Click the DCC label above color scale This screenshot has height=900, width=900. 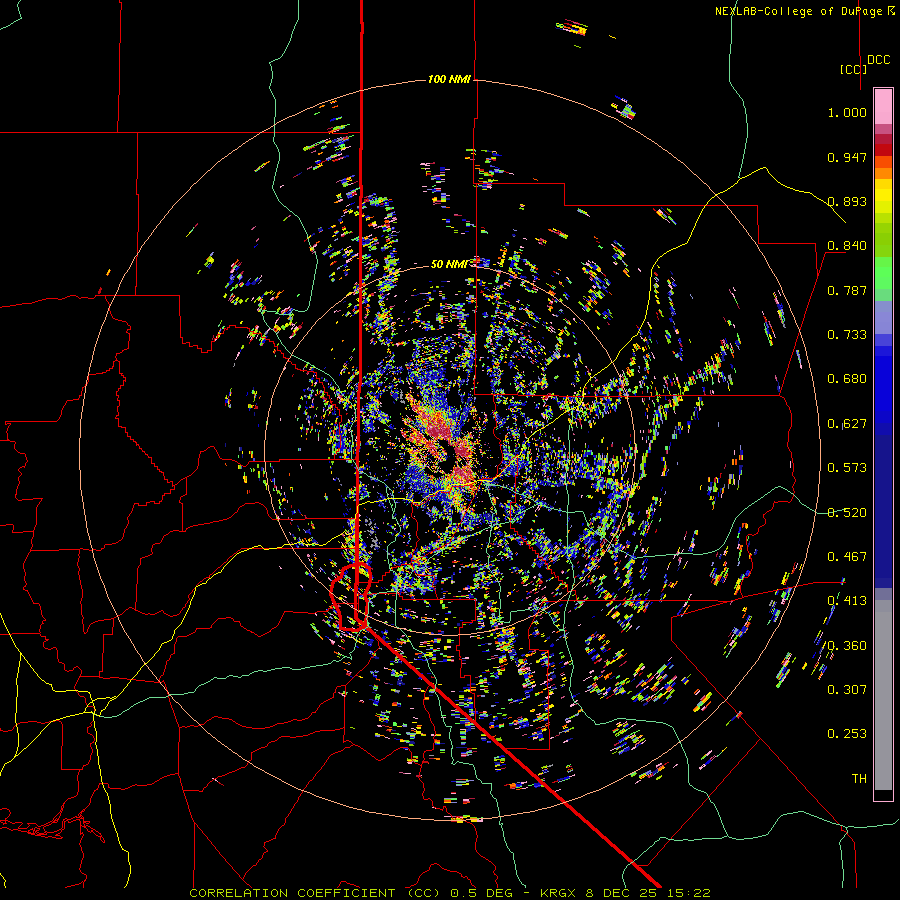click(878, 60)
